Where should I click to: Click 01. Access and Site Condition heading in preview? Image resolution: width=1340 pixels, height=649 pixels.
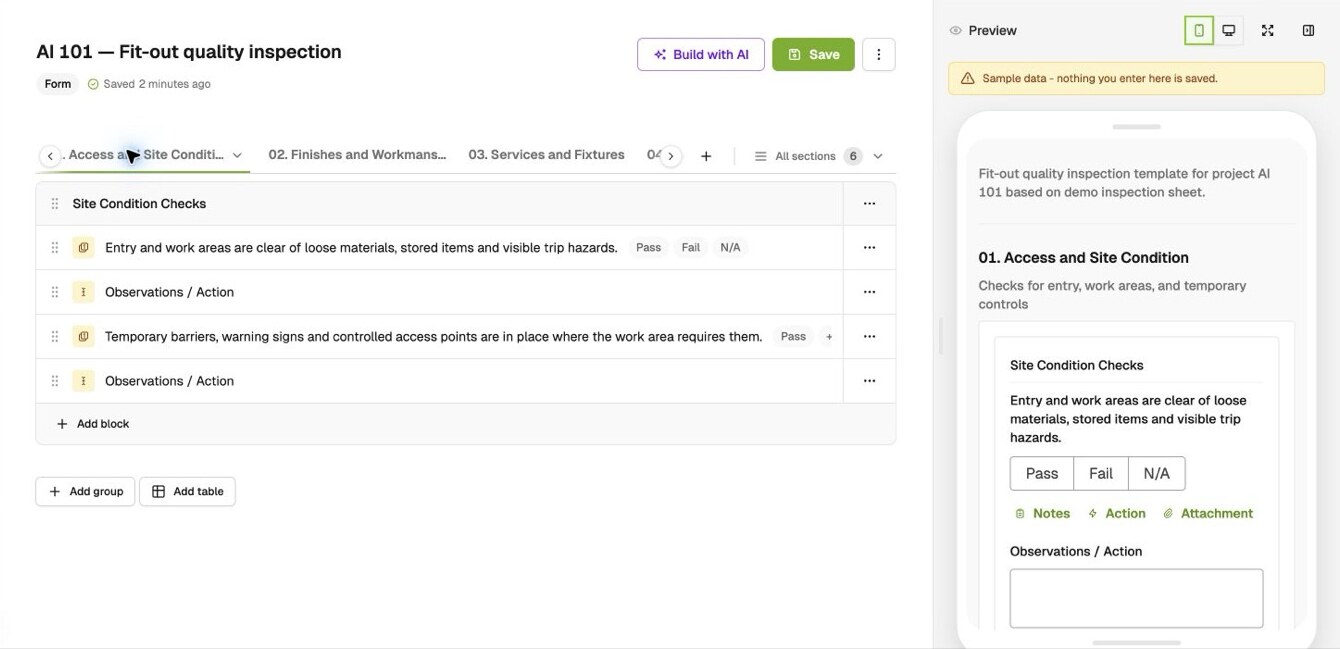pos(1083,258)
